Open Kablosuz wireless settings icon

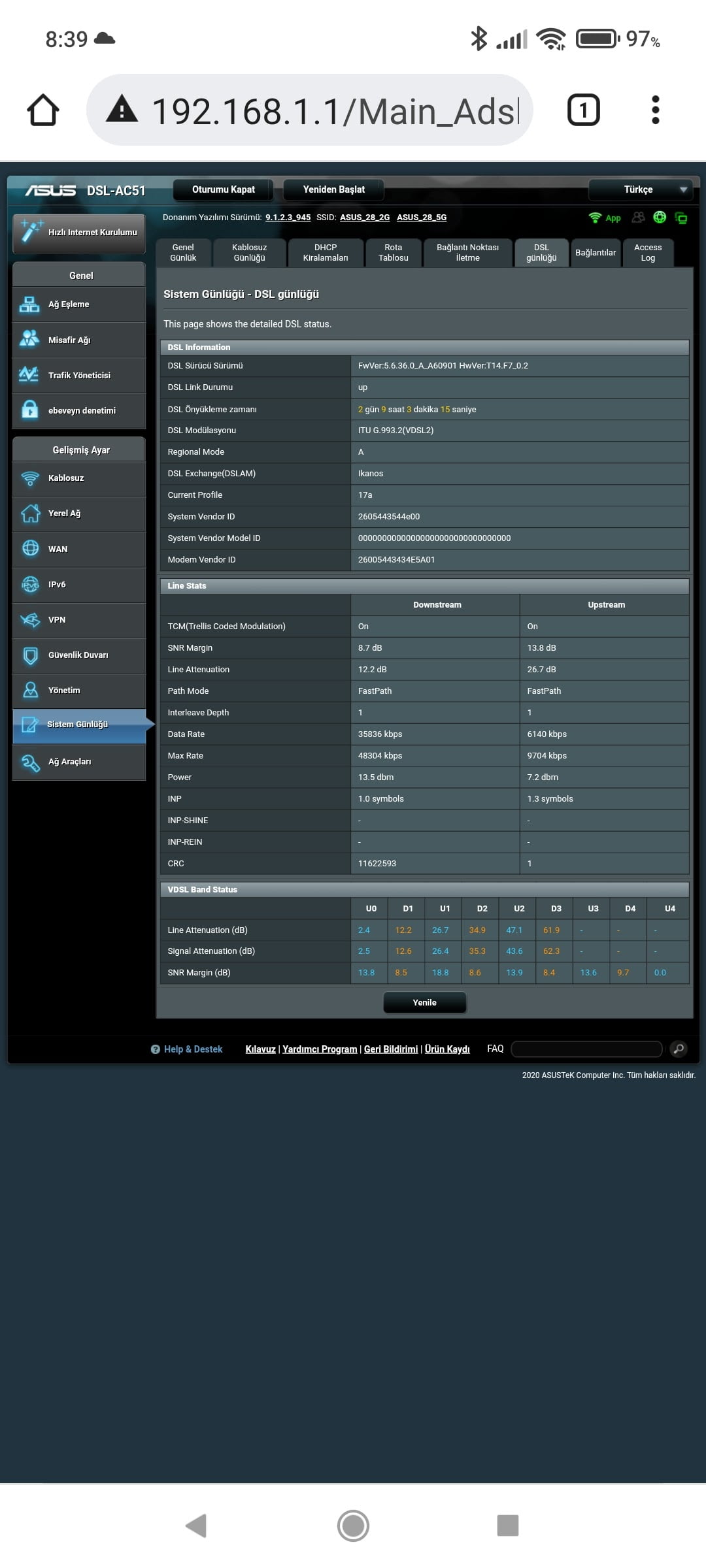click(x=30, y=478)
